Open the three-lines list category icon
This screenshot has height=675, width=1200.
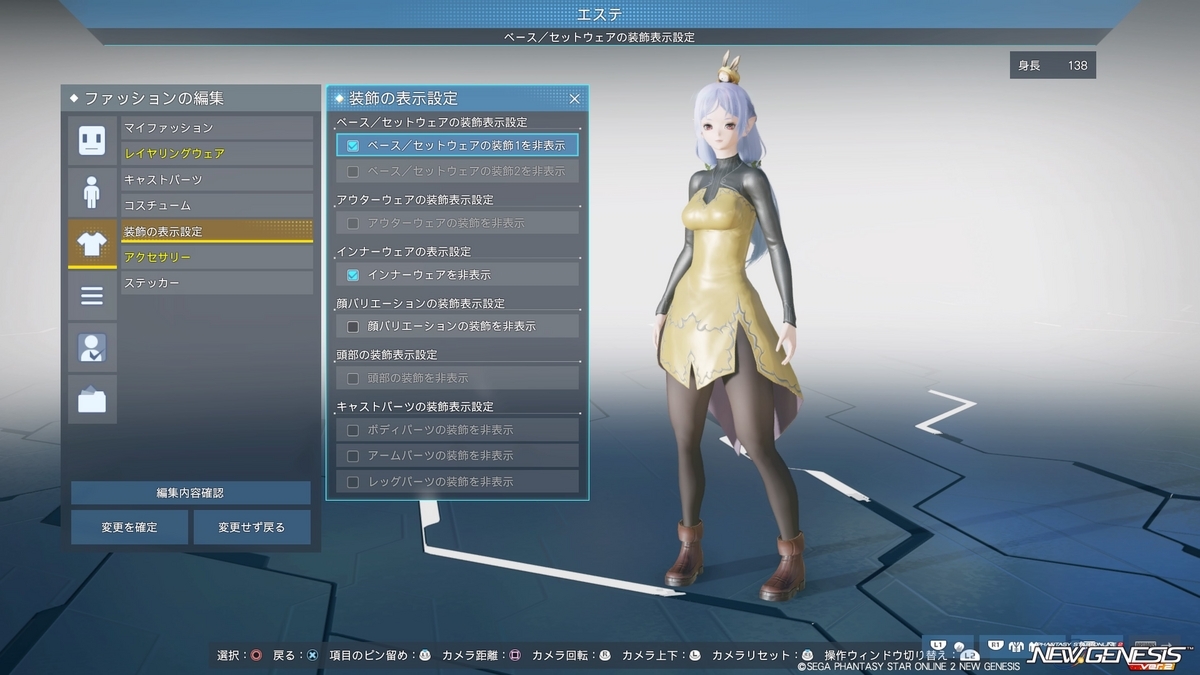[92, 296]
